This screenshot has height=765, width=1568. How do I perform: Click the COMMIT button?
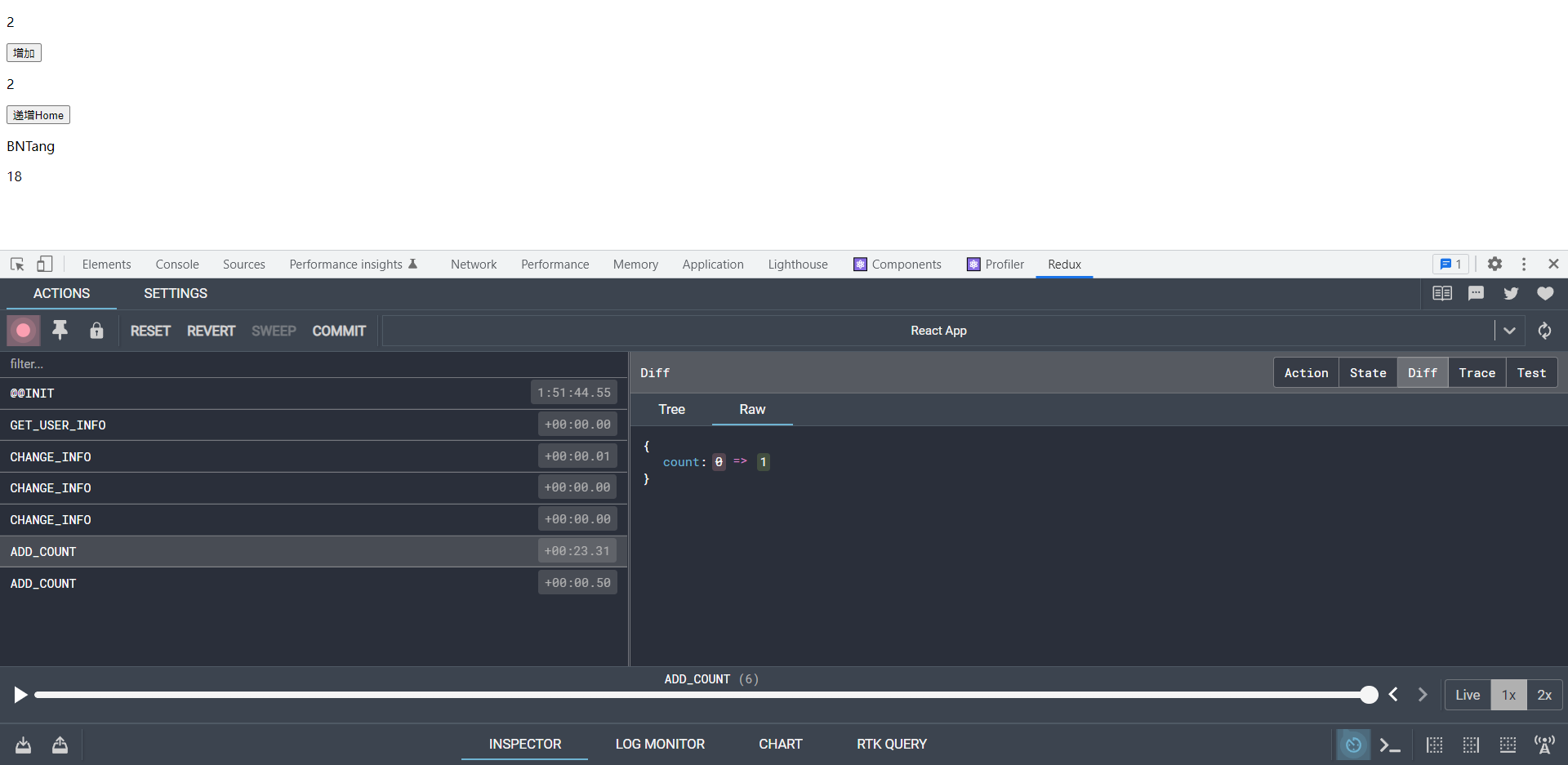point(339,331)
